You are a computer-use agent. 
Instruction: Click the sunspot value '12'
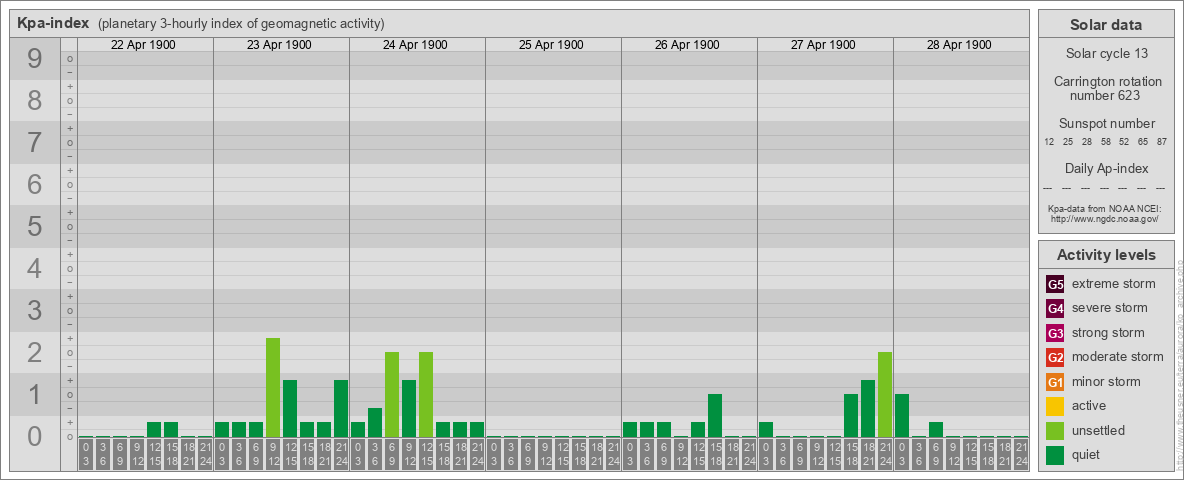tap(1049, 142)
